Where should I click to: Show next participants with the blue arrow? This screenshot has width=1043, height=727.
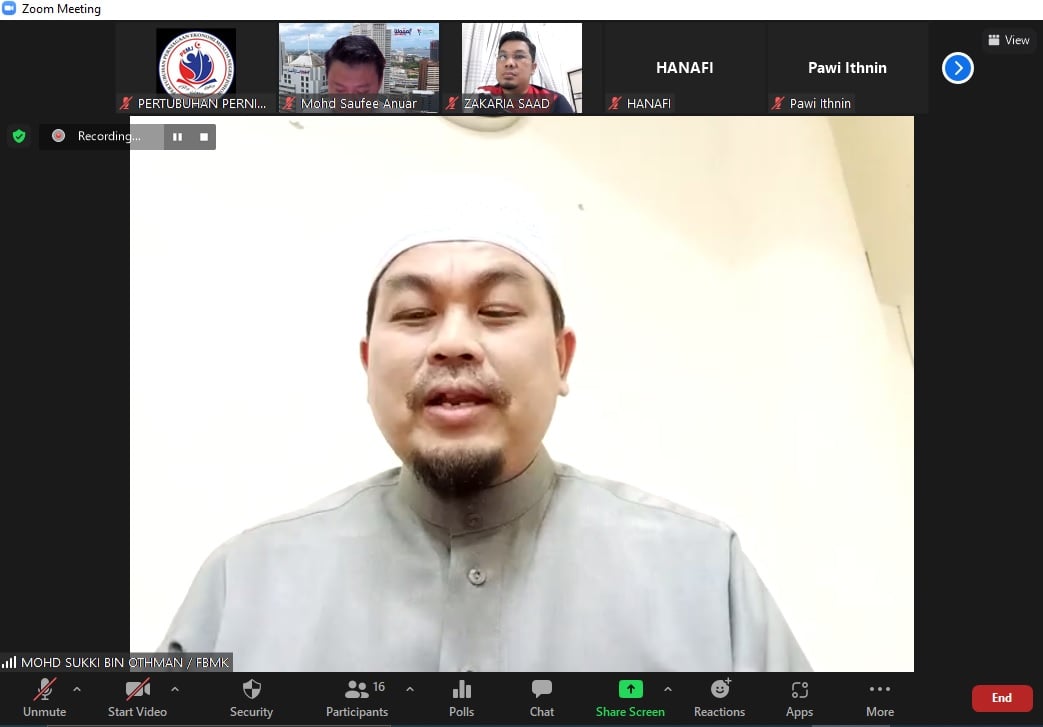957,68
